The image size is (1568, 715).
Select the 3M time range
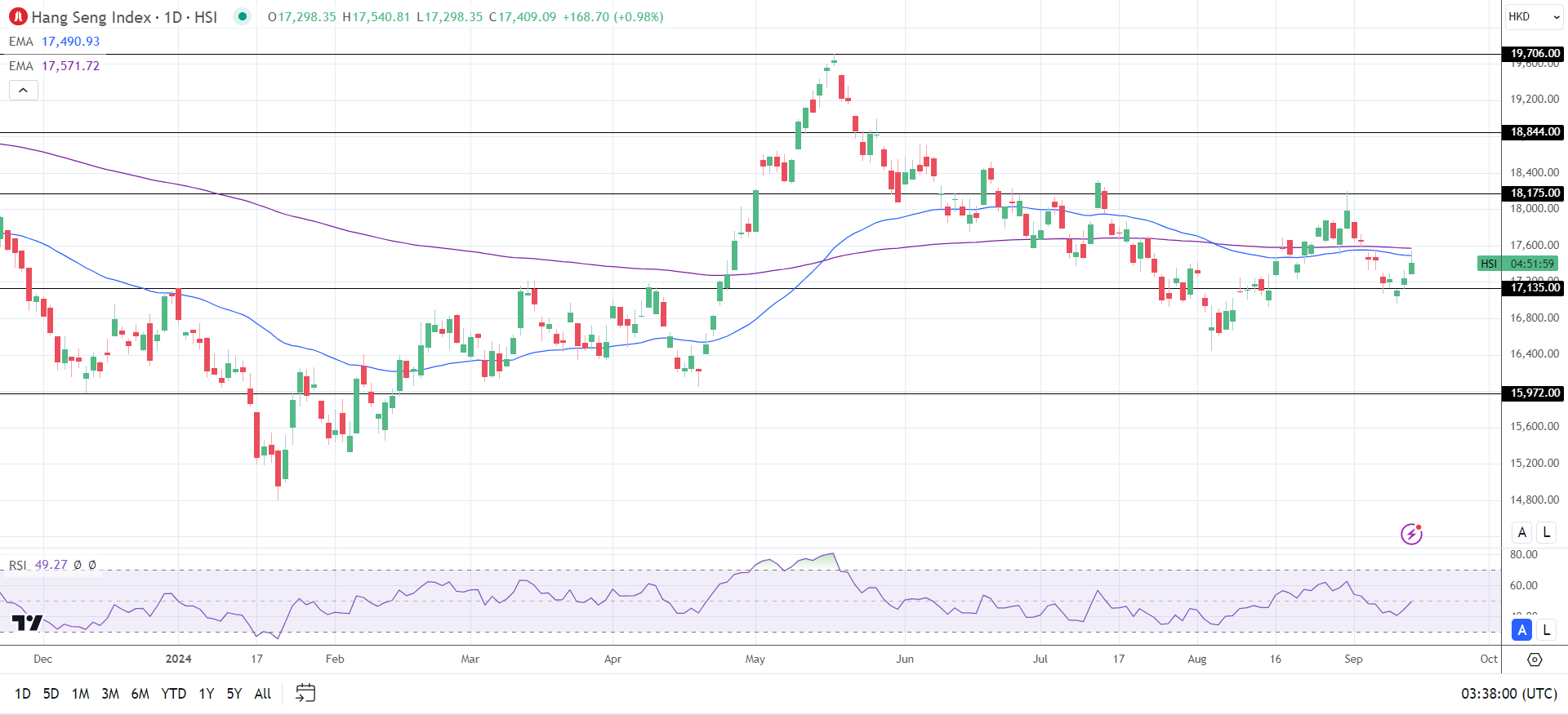coord(110,694)
